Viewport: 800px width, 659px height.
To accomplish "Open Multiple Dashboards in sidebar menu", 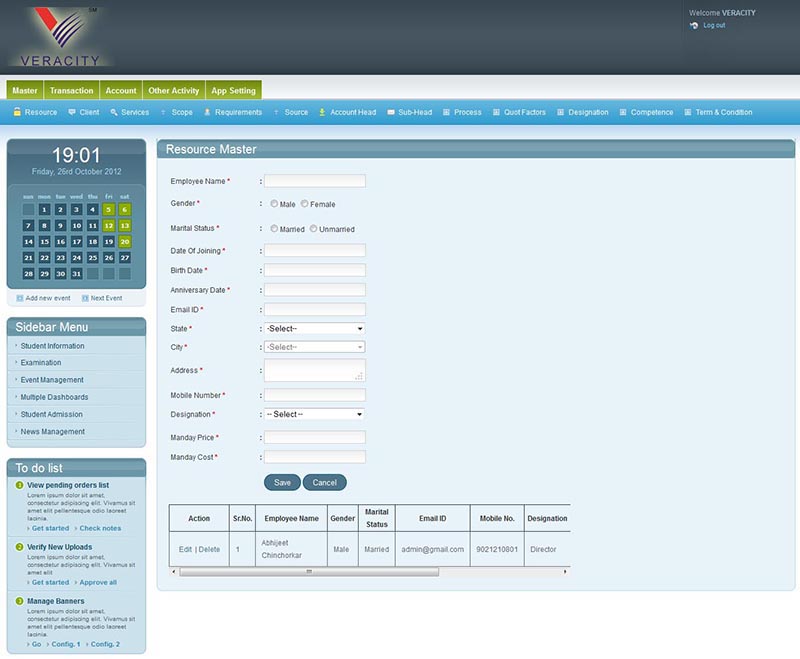I will point(54,397).
